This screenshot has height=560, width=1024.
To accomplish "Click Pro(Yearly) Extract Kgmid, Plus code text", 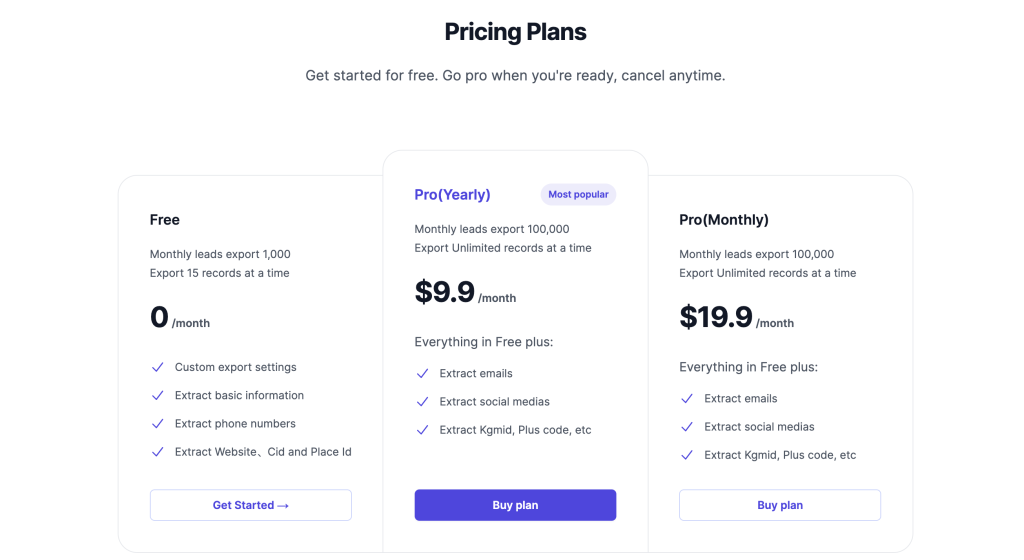I will (515, 430).
